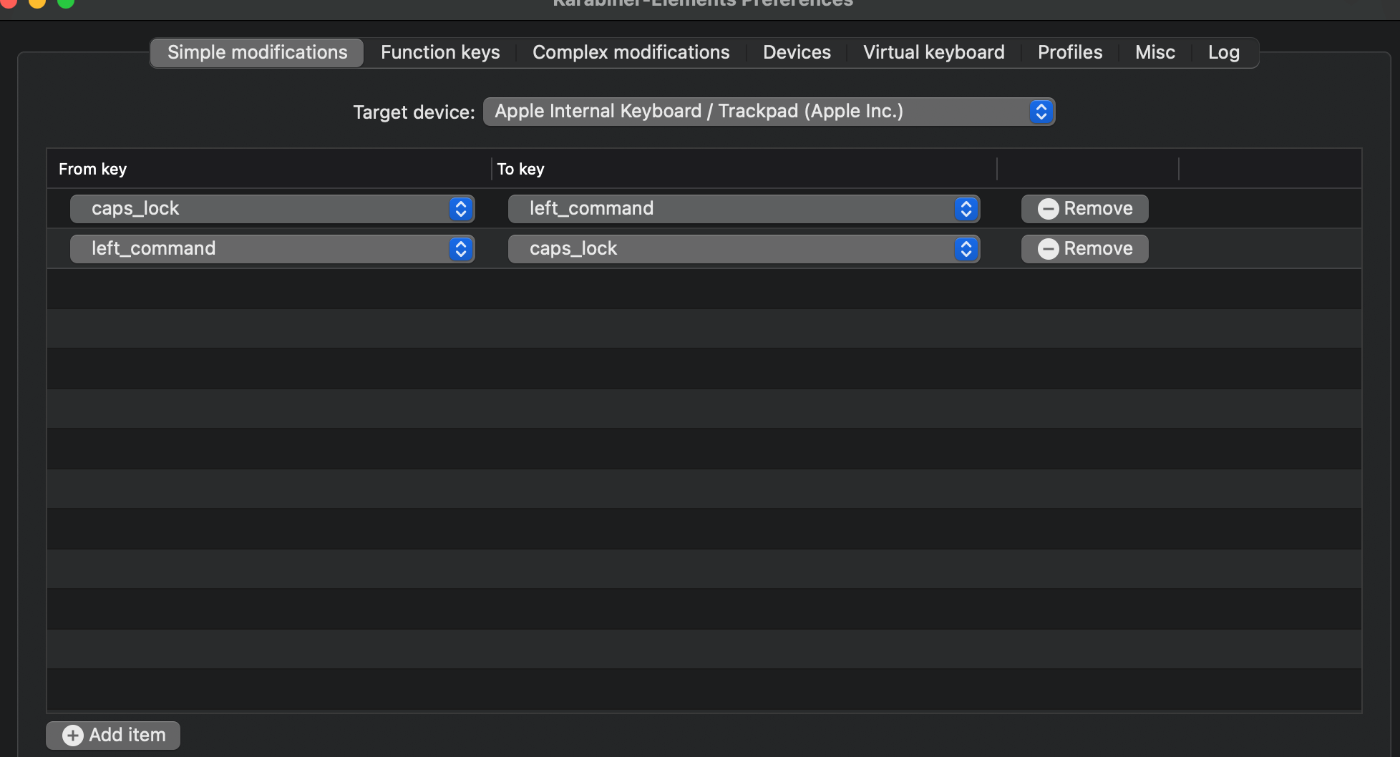Go to the Virtual keyboard tab
The height and width of the screenshot is (757, 1400).
934,53
